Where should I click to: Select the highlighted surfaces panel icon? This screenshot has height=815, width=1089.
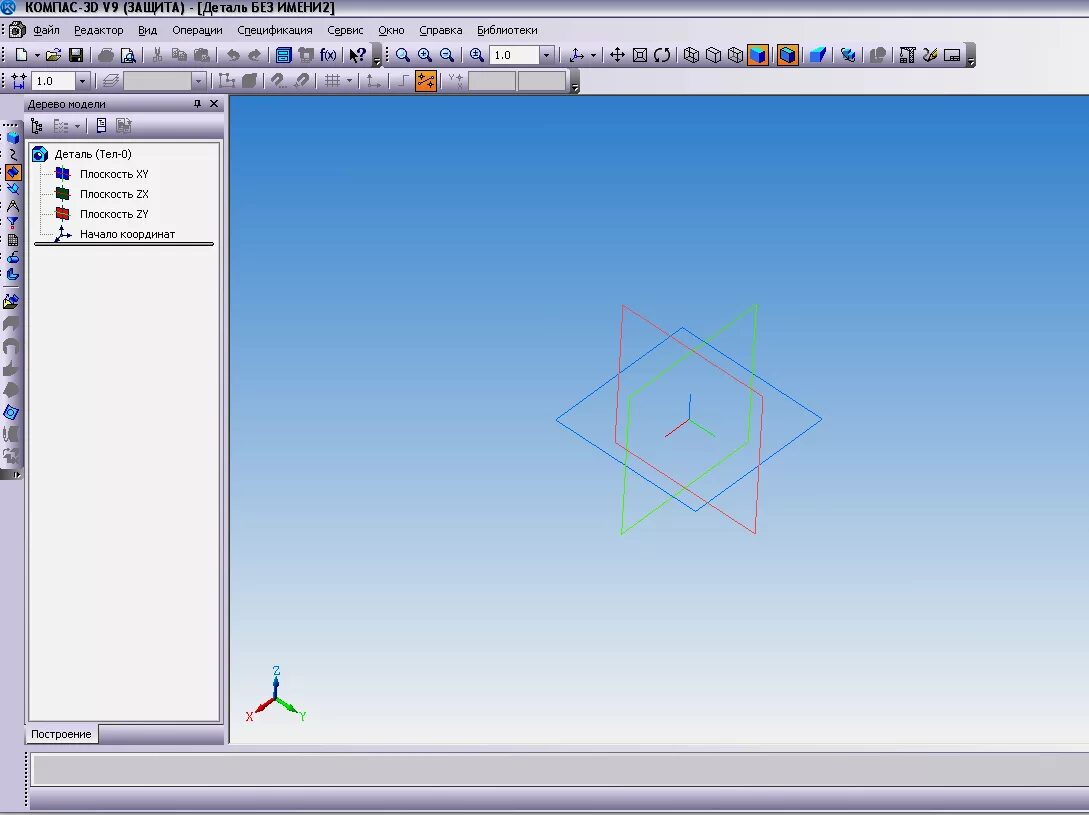13,172
